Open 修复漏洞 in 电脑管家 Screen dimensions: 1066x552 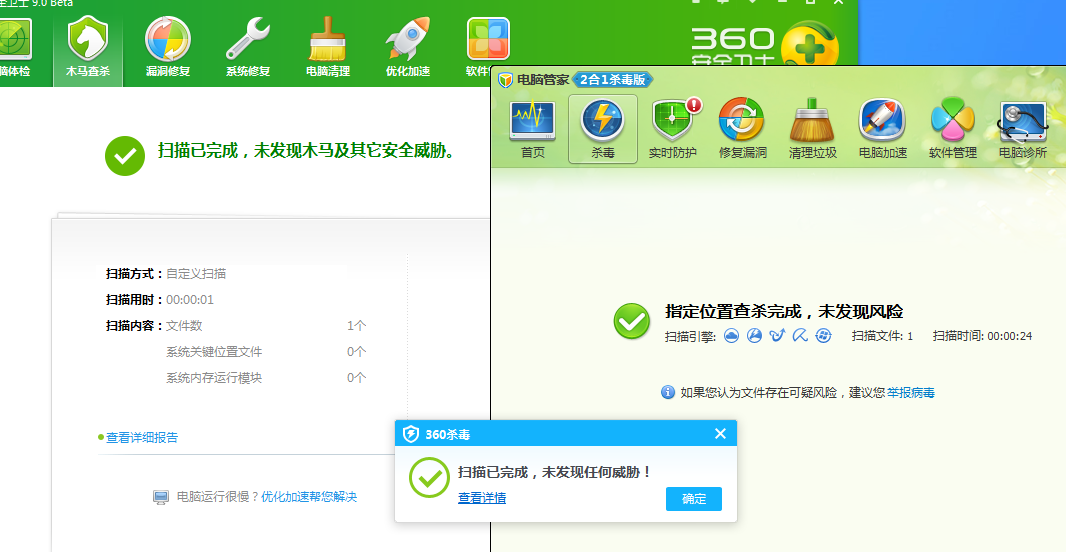pyautogui.click(x=742, y=128)
